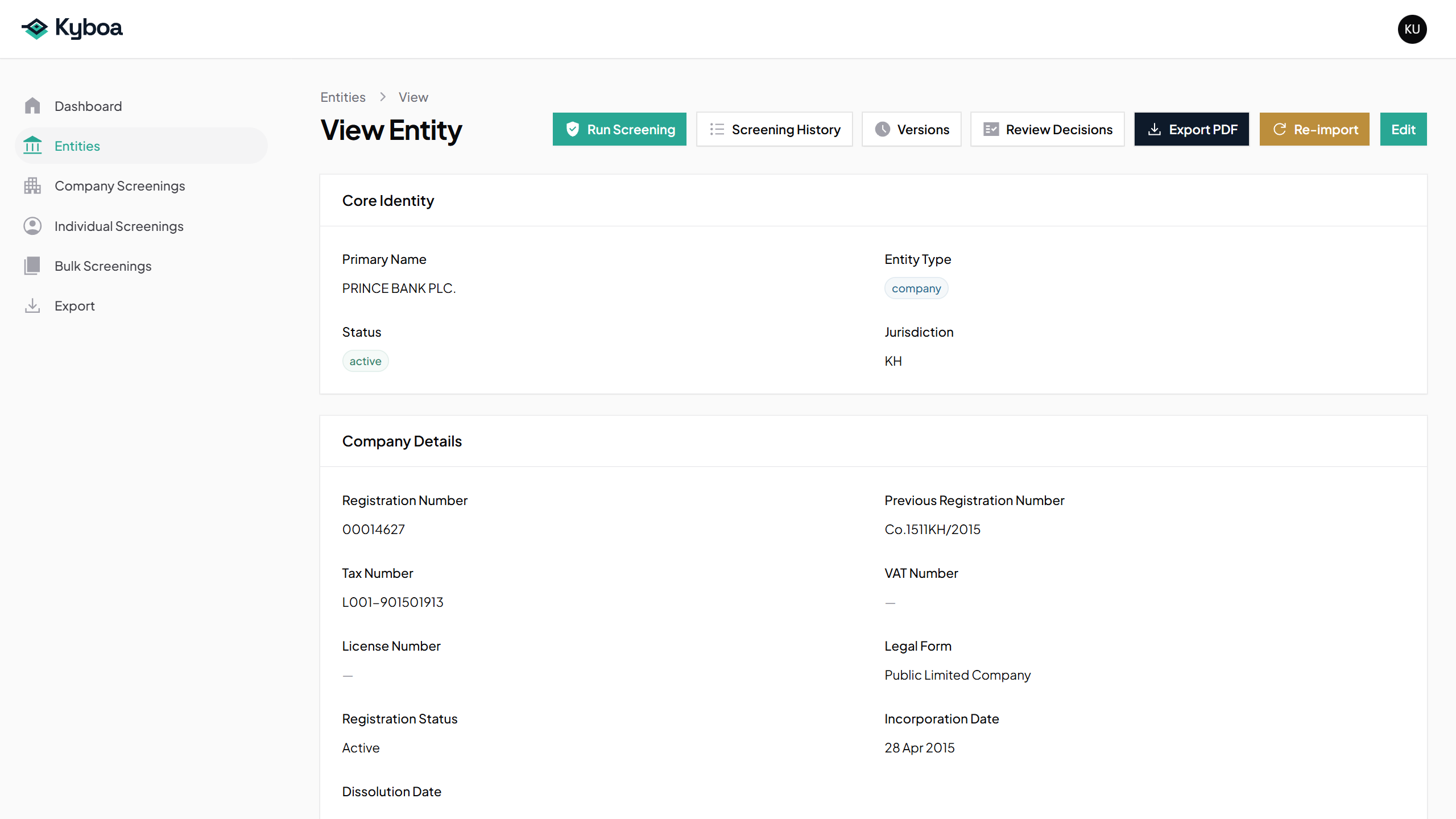Click the company entity type badge
The width and height of the screenshot is (1456, 819).
coord(916,288)
